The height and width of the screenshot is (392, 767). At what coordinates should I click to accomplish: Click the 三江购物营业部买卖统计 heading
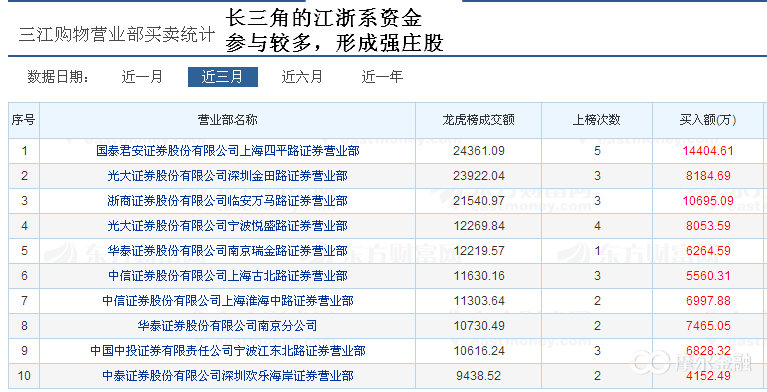pos(117,35)
